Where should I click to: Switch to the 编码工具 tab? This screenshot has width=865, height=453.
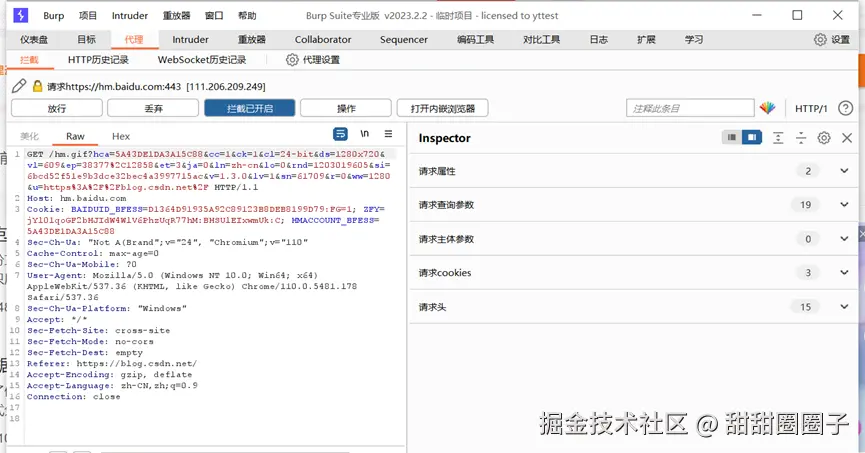(x=475, y=39)
